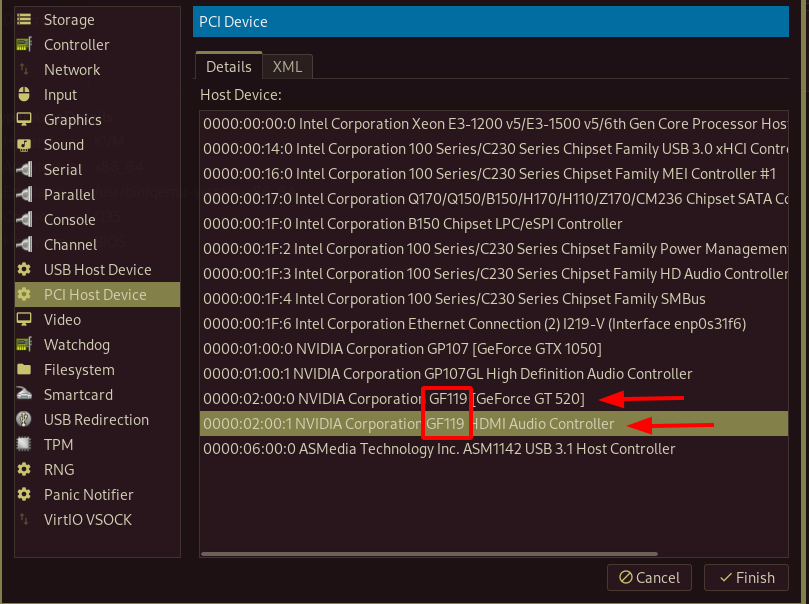
Task: Select Network in the hardware list
Action: point(72,70)
